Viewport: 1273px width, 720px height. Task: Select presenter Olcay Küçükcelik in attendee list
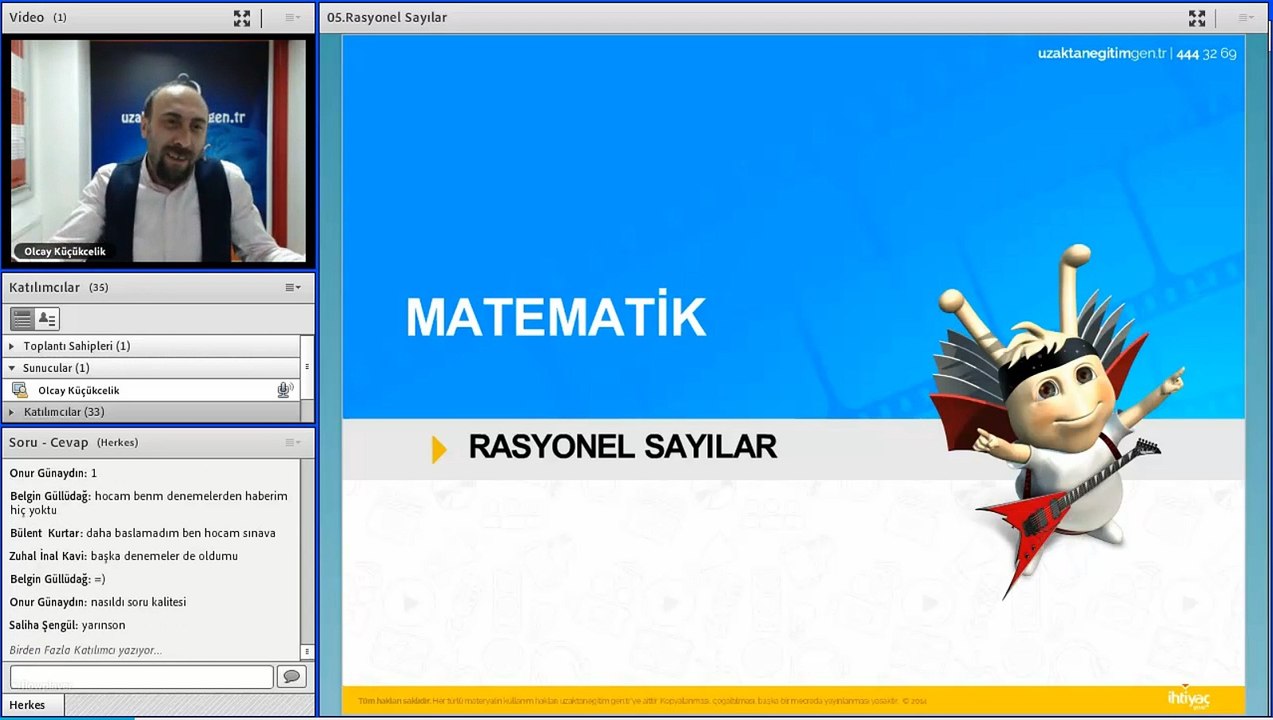[152, 390]
